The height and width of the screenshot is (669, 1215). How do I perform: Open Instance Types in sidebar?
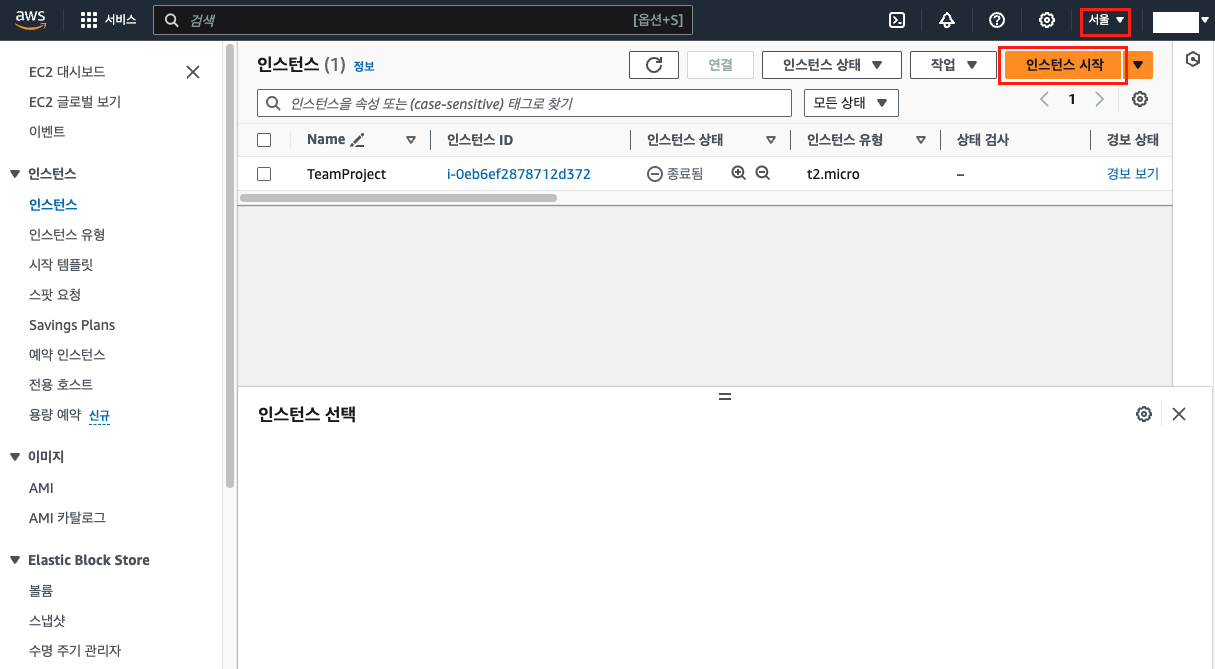click(67, 235)
